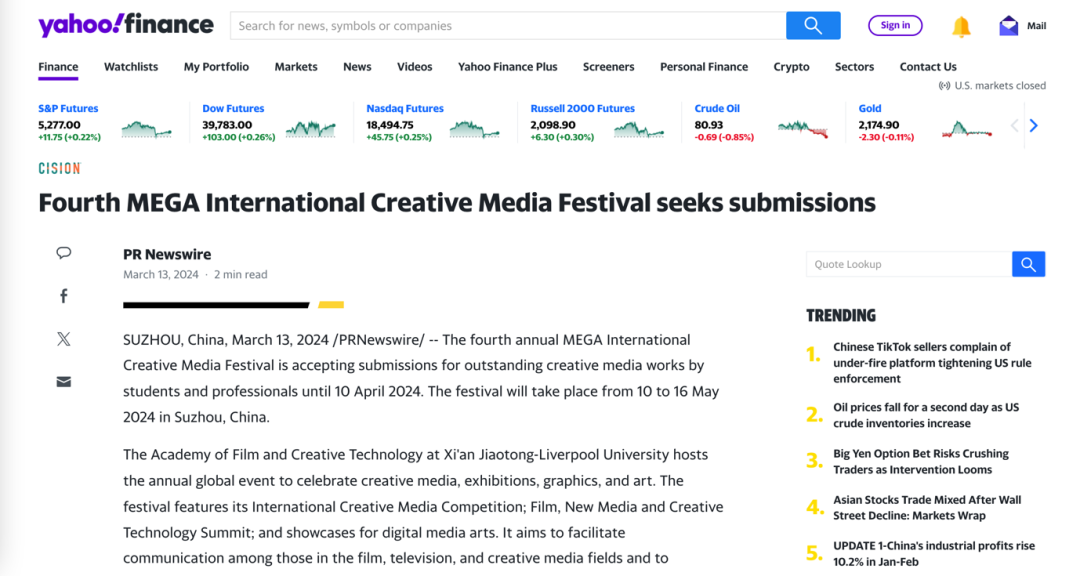Open the Markets menu
Viewport: 1080px width, 576px height.
tap(296, 67)
